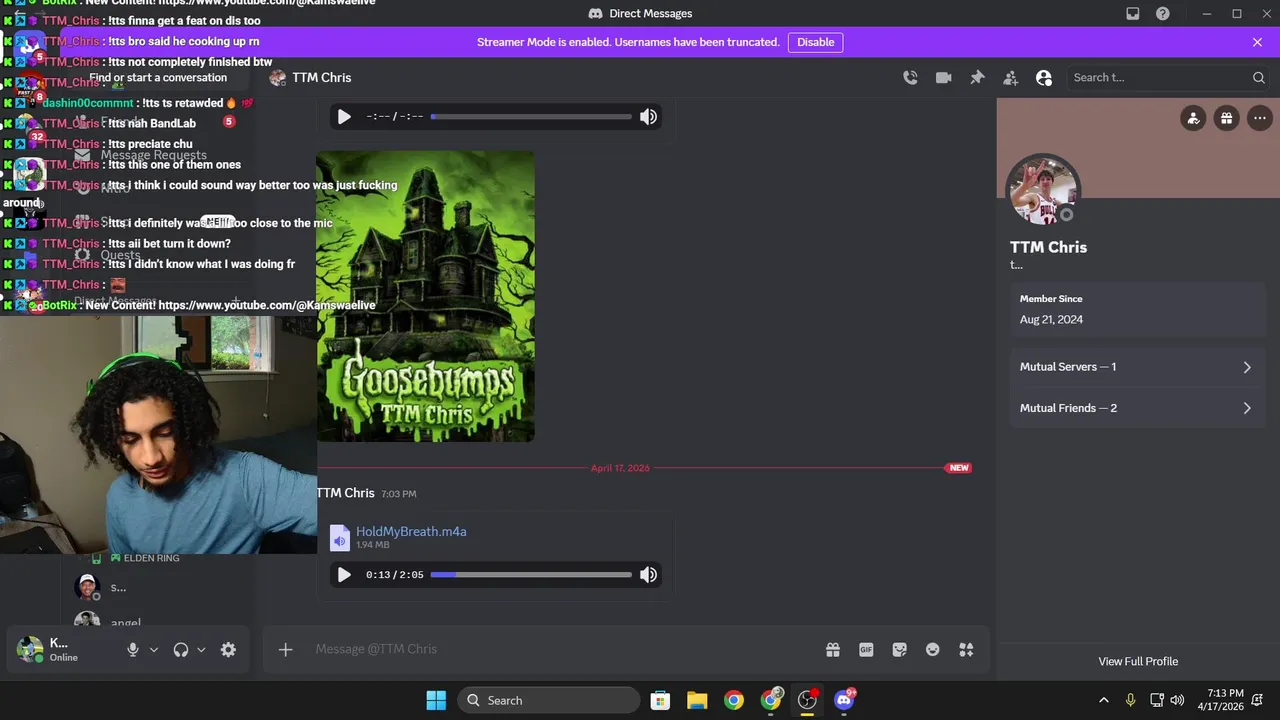Screen dimensions: 1280x720
Task: Click the YouTube link in bottom BotRix message
Action: [267, 305]
